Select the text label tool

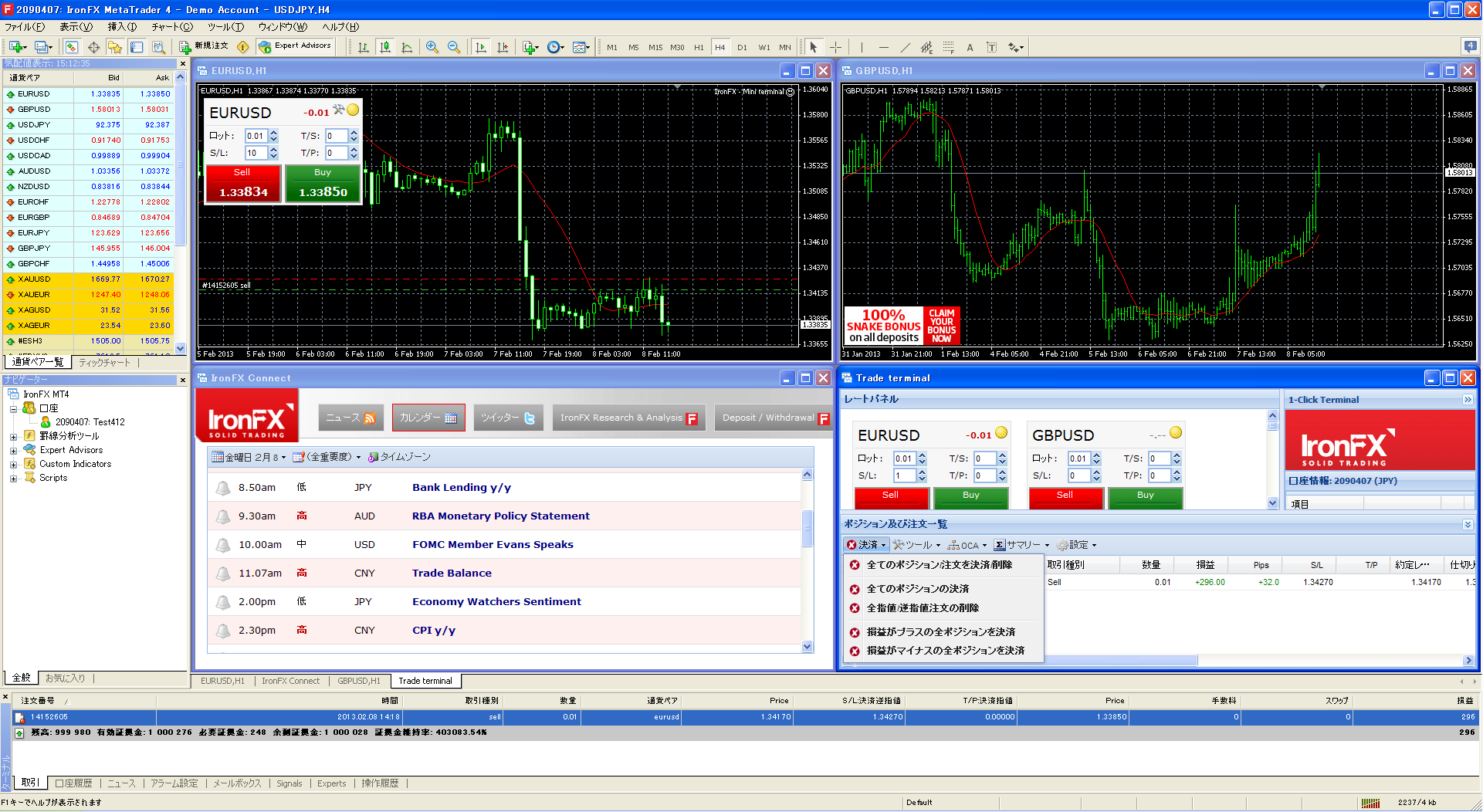(x=992, y=47)
